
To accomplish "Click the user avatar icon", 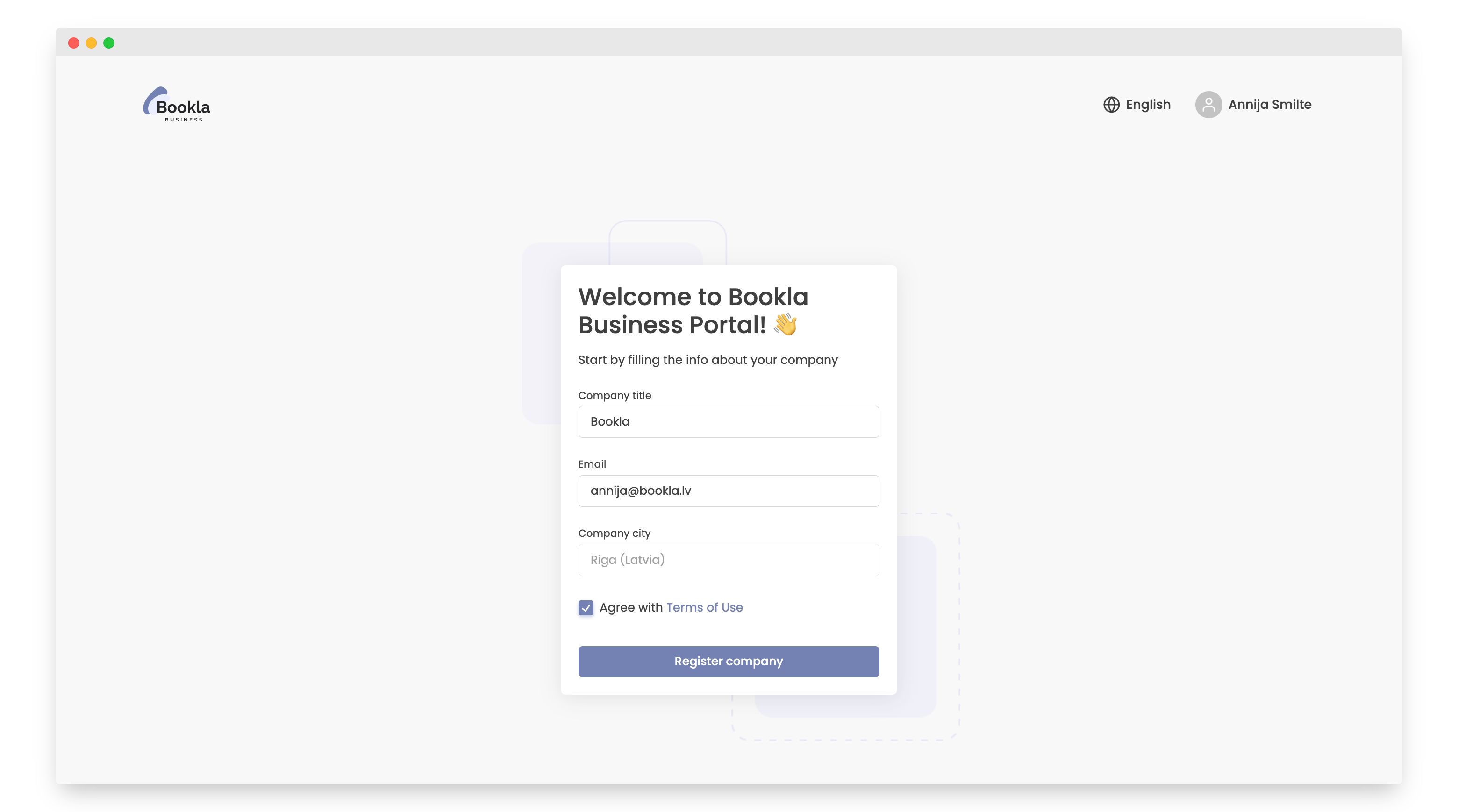I will pyautogui.click(x=1208, y=105).
